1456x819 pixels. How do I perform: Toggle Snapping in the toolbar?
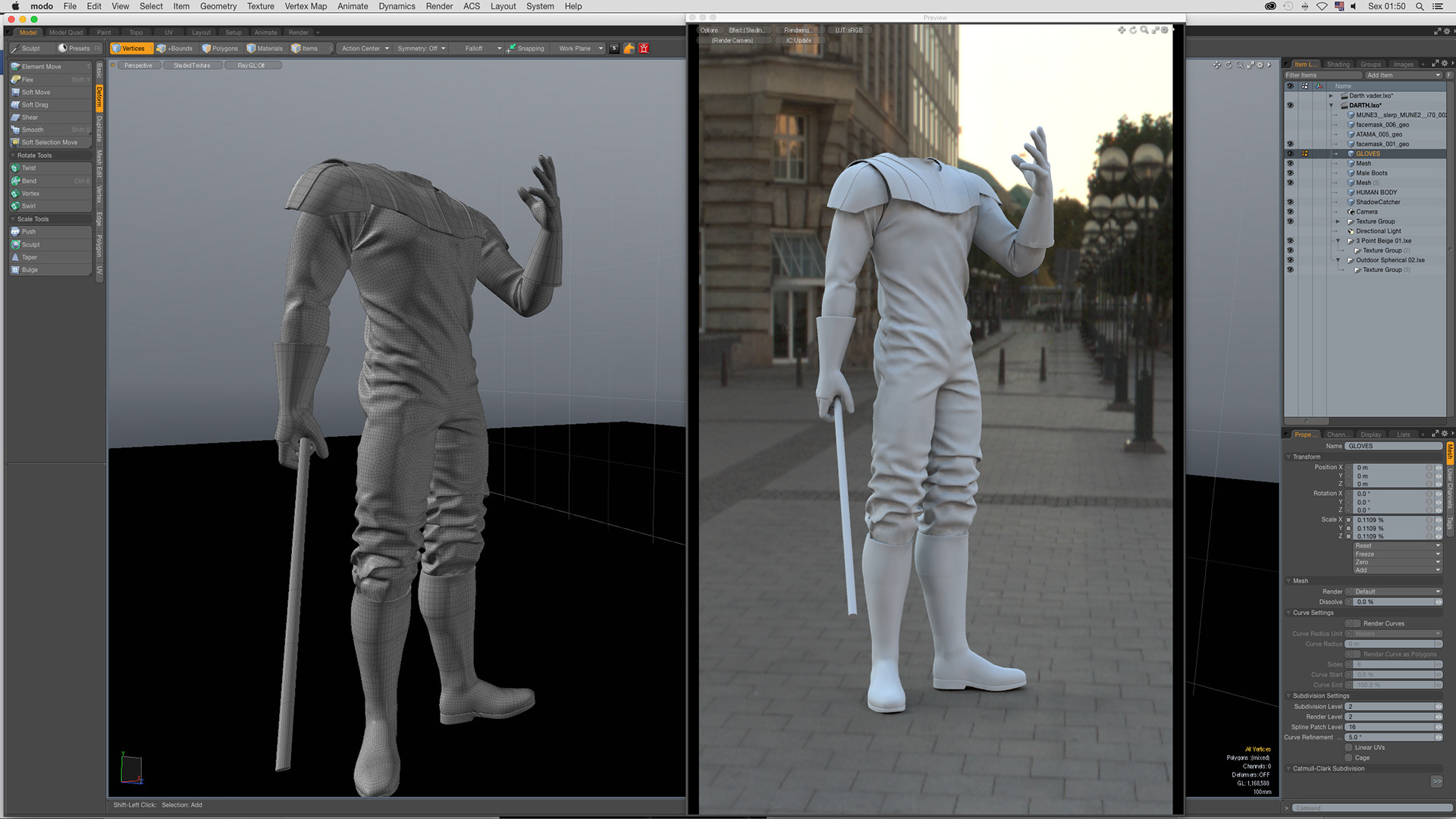526,49
